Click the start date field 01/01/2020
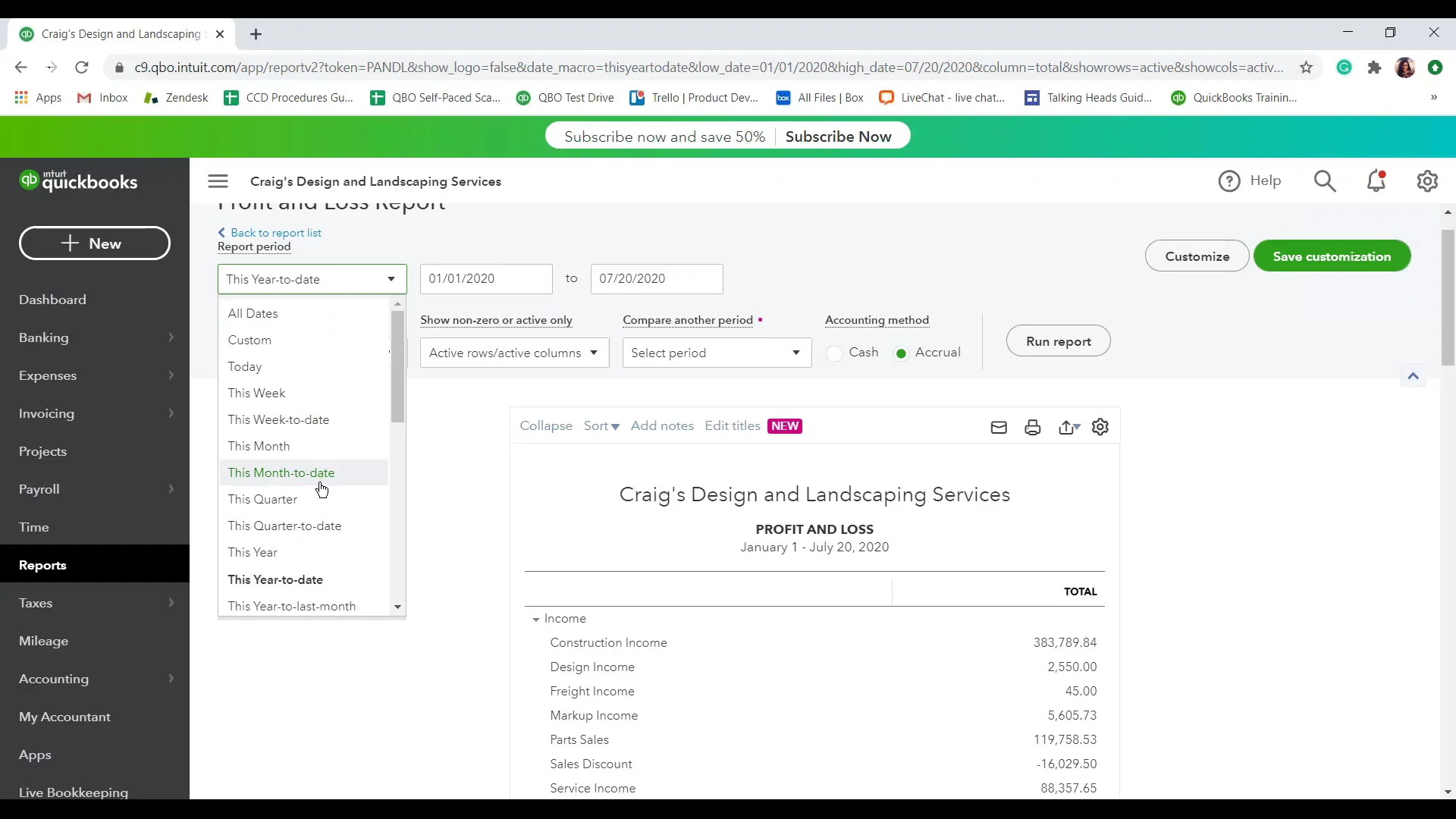 486,279
